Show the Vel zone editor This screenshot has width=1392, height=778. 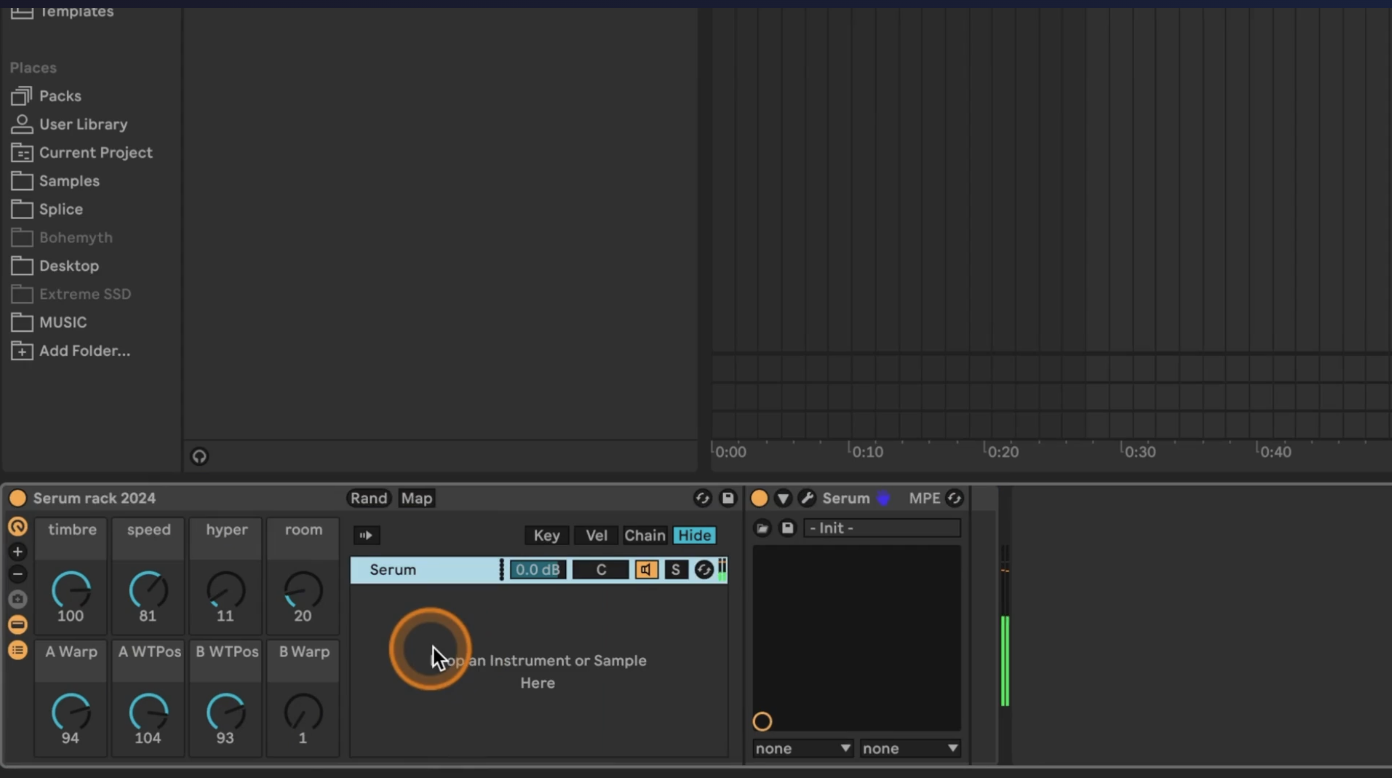pyautogui.click(x=596, y=535)
